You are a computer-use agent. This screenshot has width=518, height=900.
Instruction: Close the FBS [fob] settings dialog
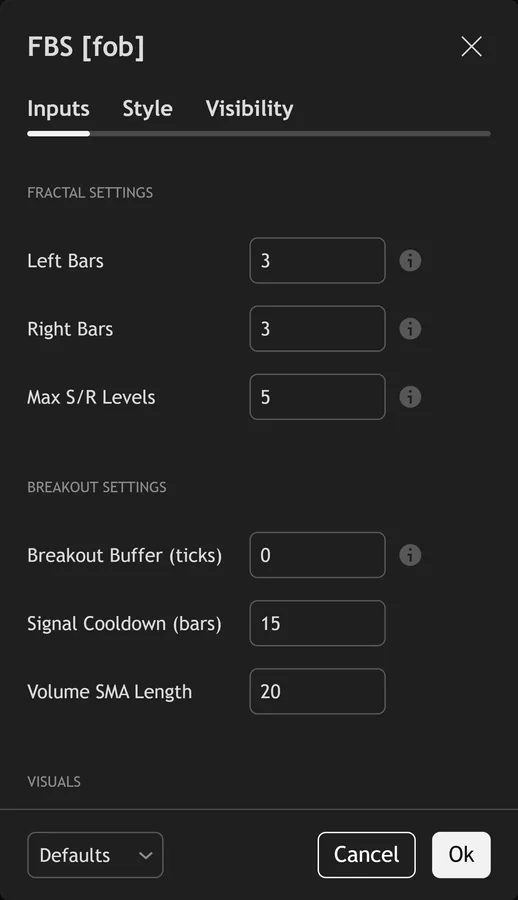[471, 46]
